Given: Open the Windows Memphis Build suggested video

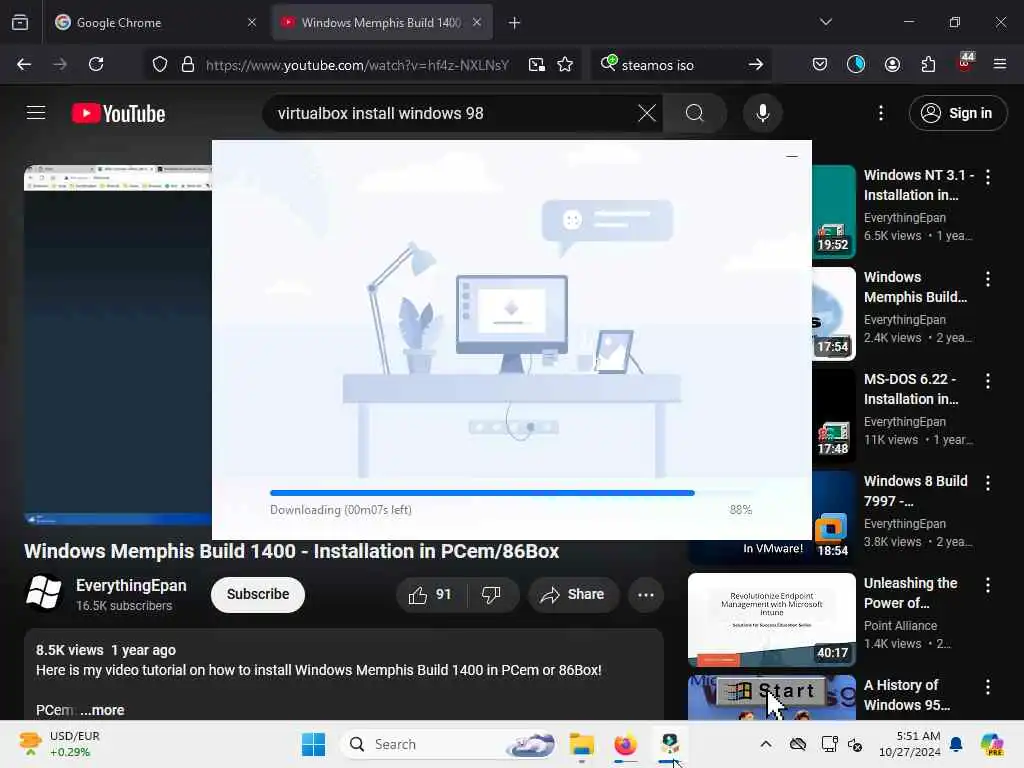Looking at the screenshot, I should [x=915, y=287].
